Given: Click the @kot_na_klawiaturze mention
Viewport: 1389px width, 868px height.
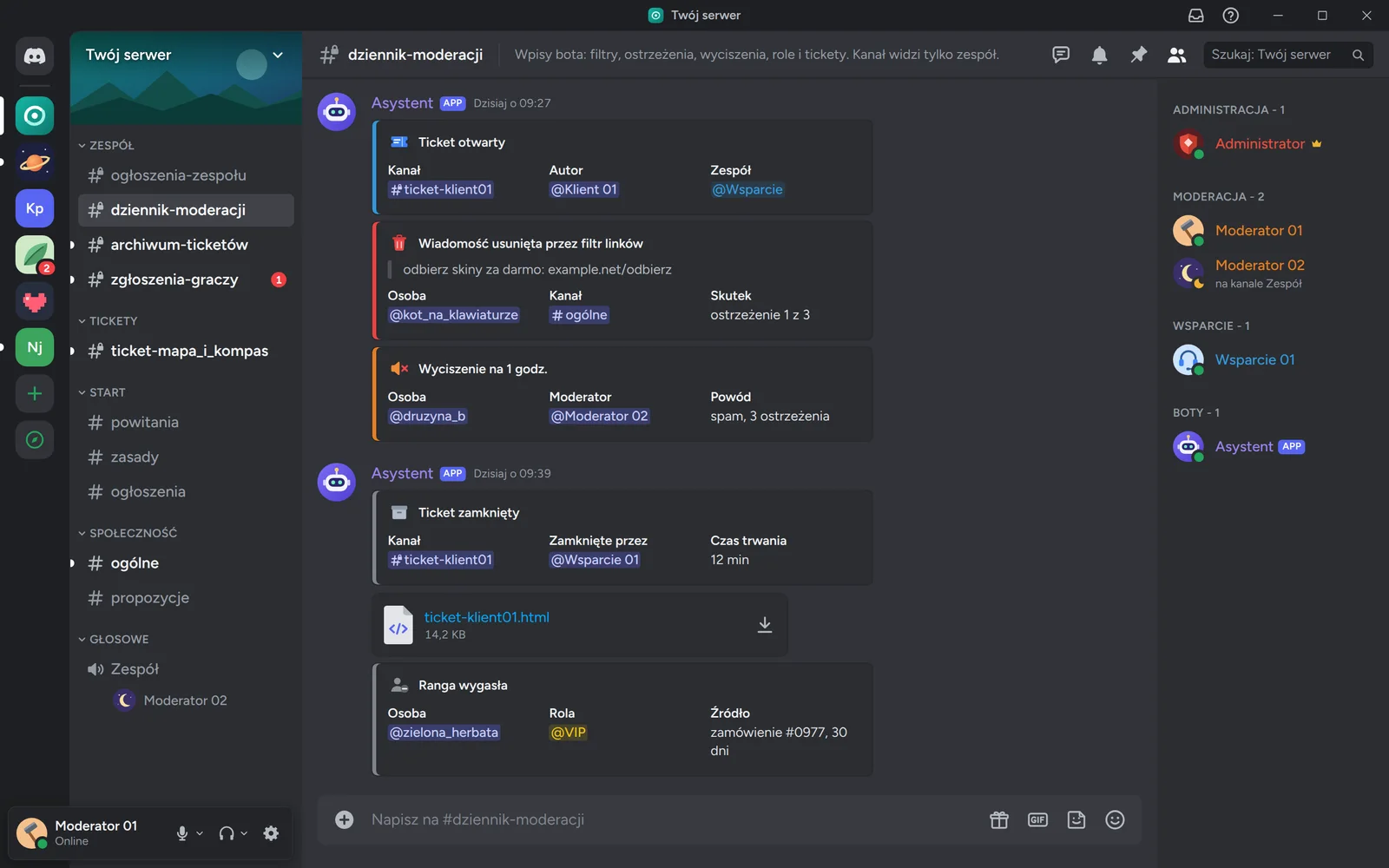Looking at the screenshot, I should 453,315.
